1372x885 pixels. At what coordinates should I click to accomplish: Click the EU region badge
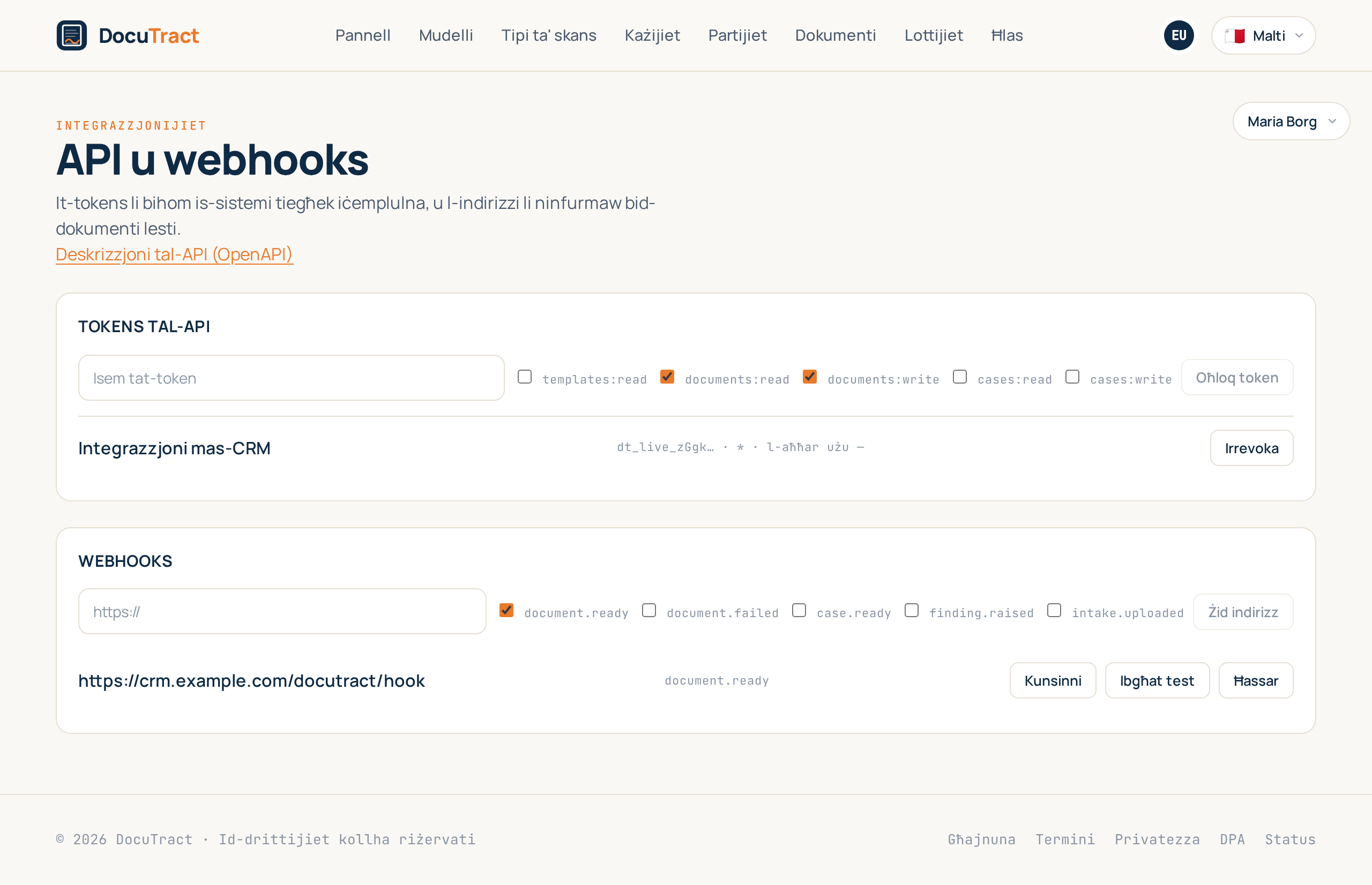point(1179,35)
